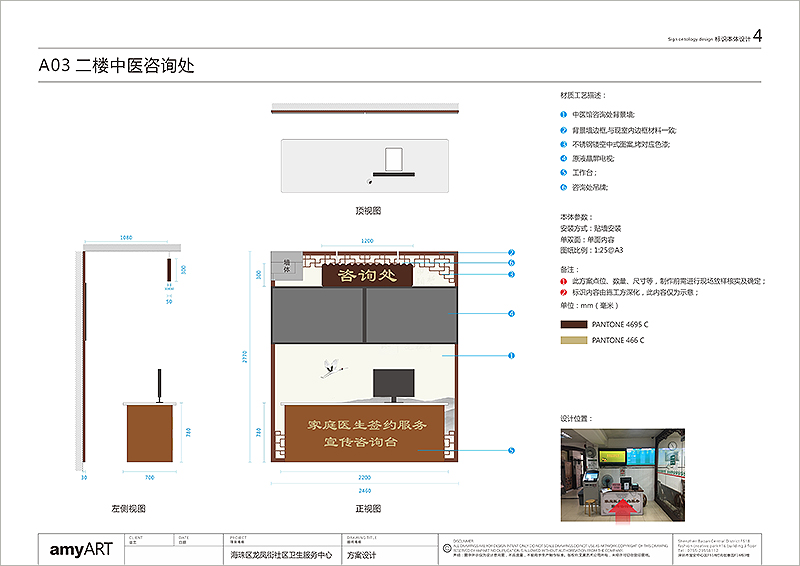Viewport: 800px width, 566px height.
Task: Click the 正视图 label
Action: [368, 509]
